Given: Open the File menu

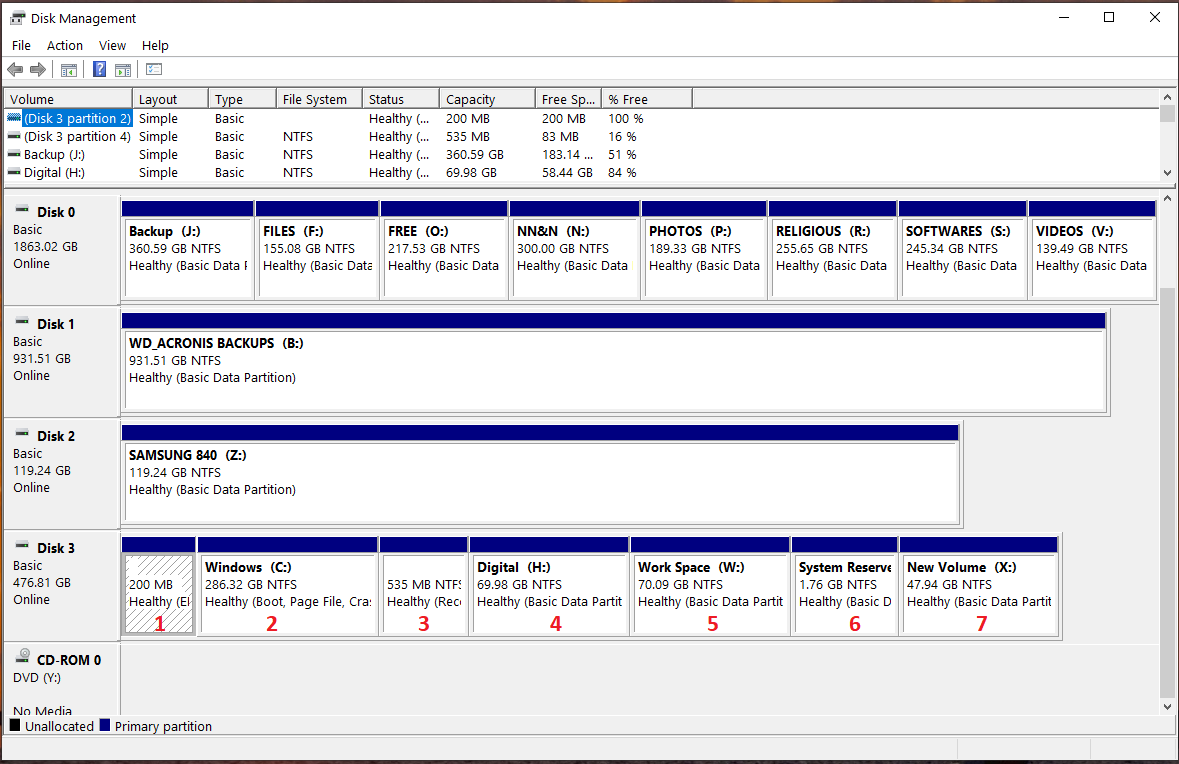Looking at the screenshot, I should (21, 46).
